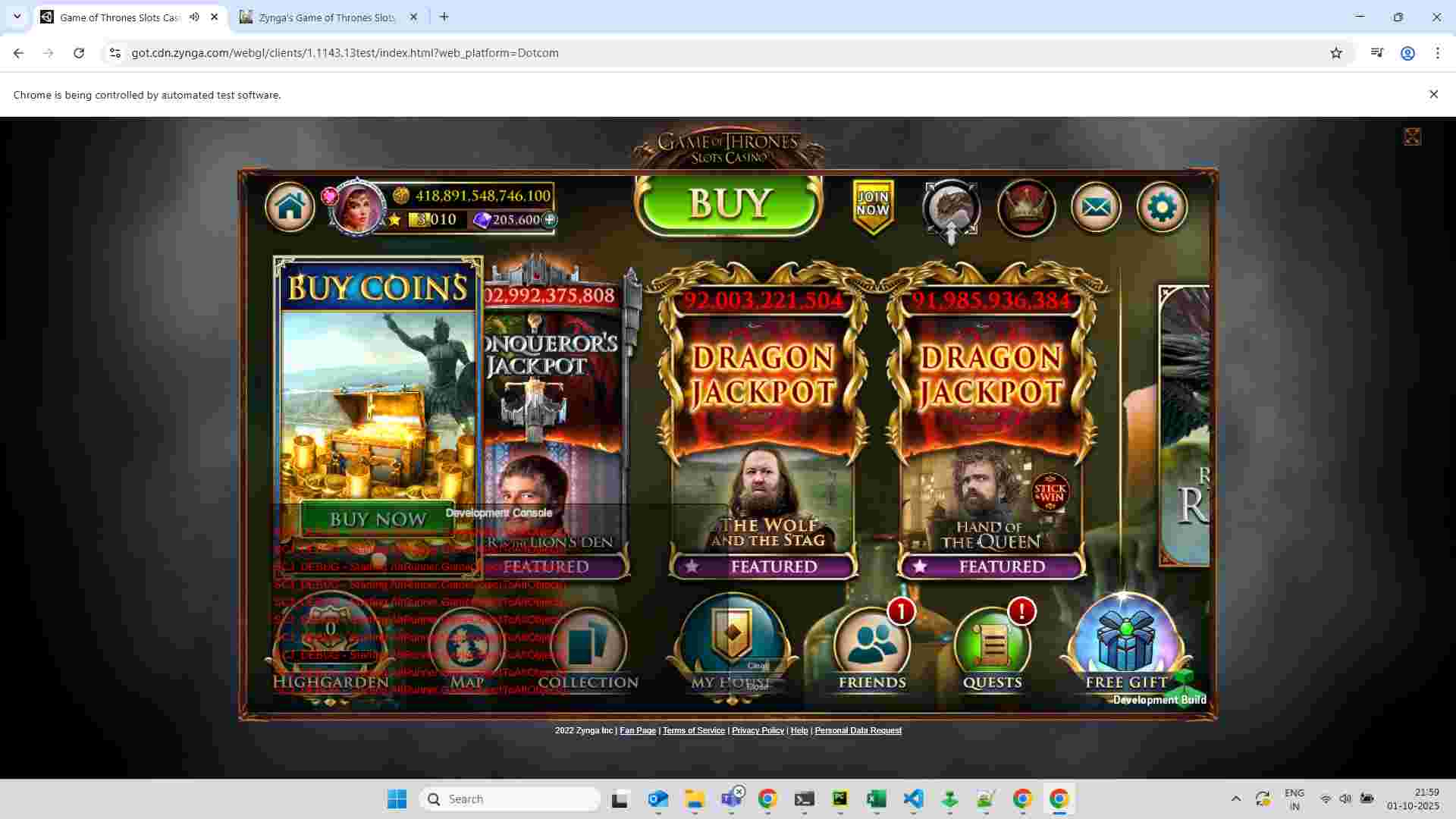Click the Home icon in game header
1456x819 pixels.
(290, 206)
